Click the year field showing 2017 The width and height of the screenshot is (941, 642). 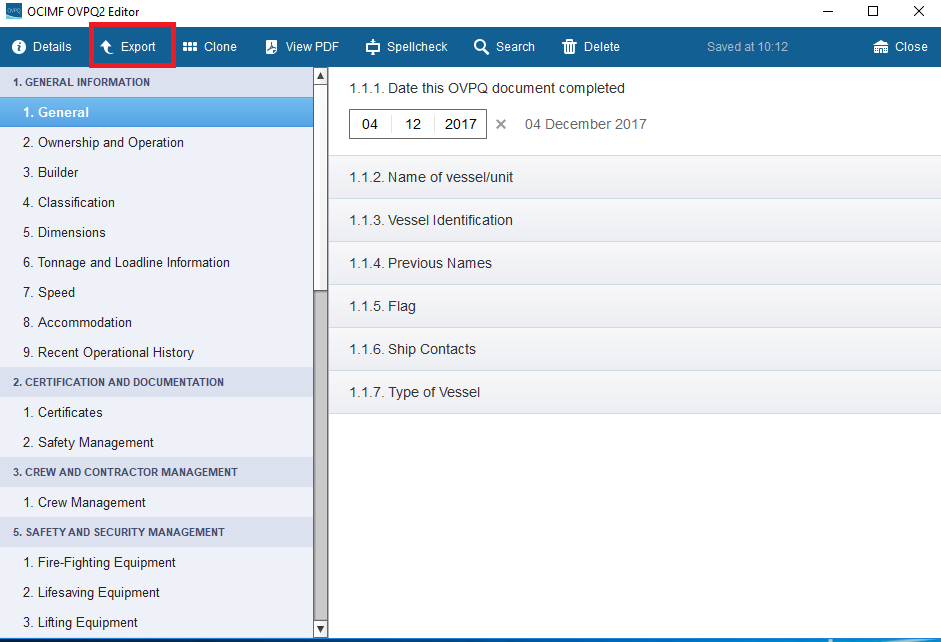pyautogui.click(x=460, y=124)
